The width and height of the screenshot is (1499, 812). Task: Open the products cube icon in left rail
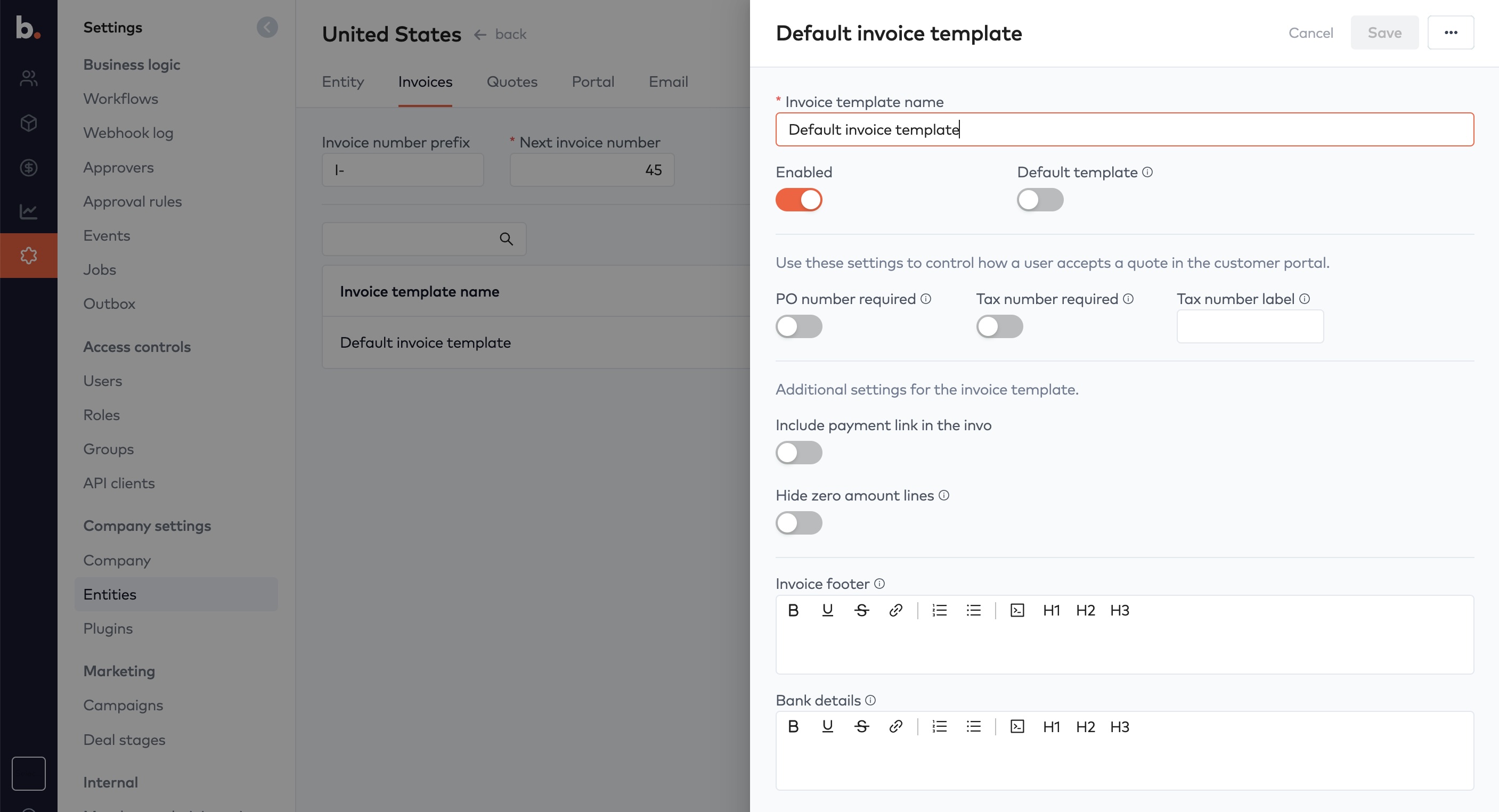coord(29,122)
